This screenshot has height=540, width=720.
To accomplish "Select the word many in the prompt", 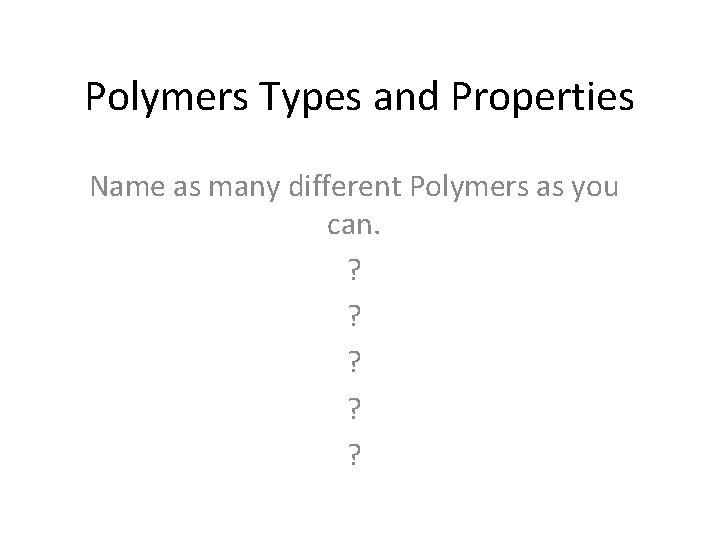I will (x=244, y=188).
